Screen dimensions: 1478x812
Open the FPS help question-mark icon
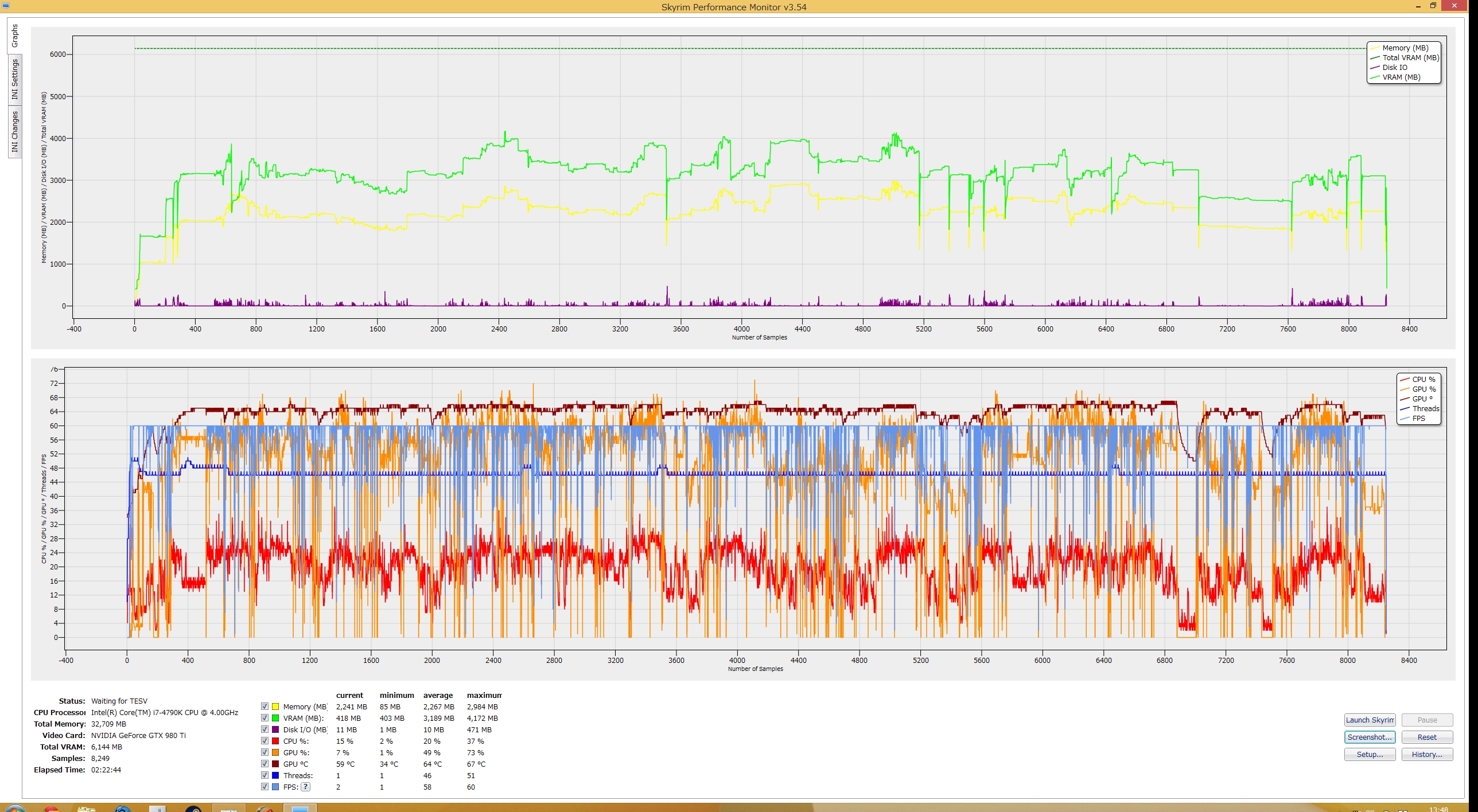[306, 787]
